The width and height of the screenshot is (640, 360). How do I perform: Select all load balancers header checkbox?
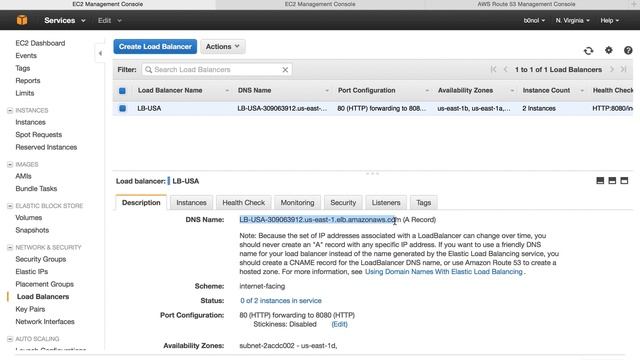click(122, 91)
